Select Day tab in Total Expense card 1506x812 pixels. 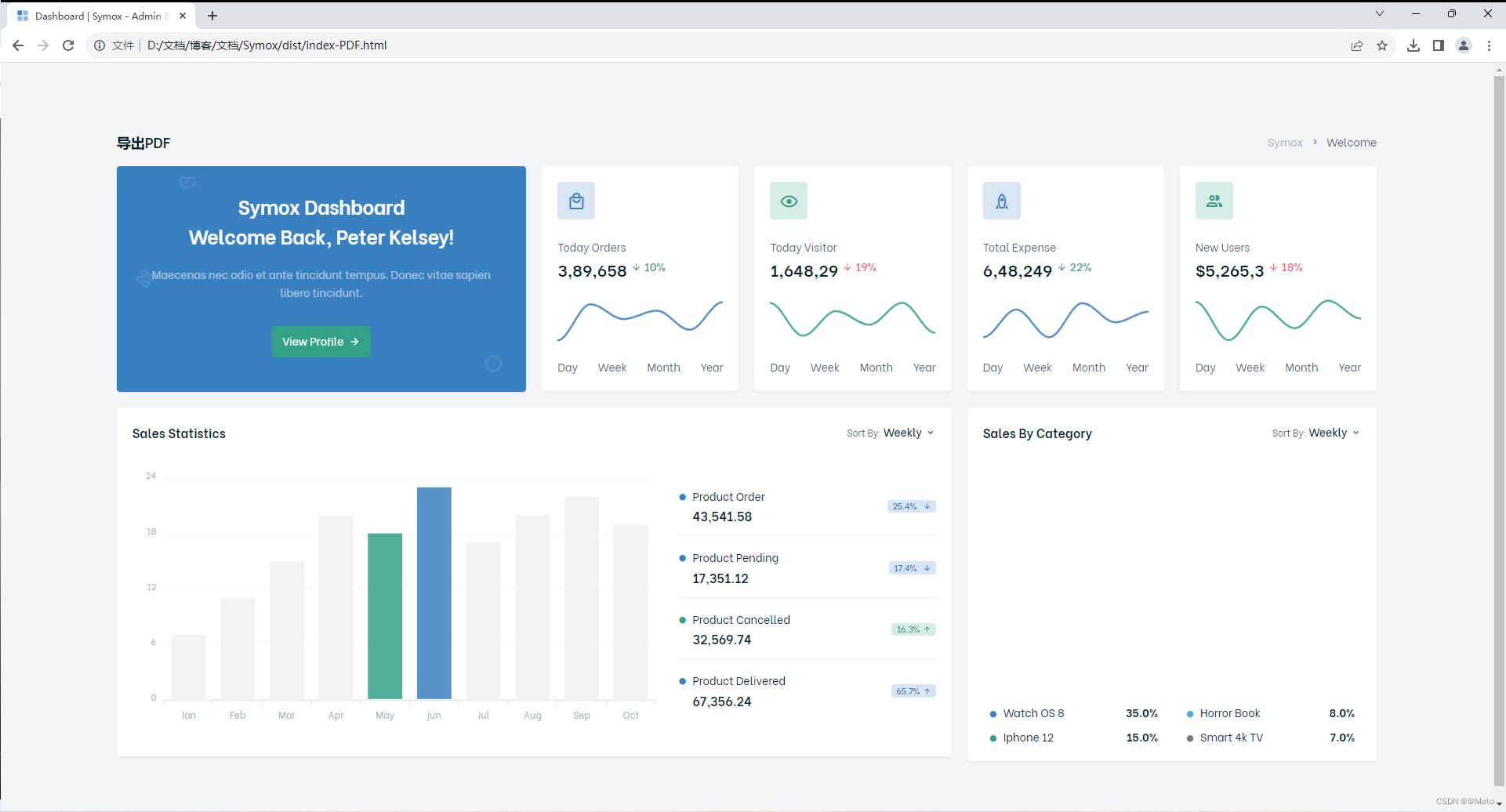(x=993, y=368)
